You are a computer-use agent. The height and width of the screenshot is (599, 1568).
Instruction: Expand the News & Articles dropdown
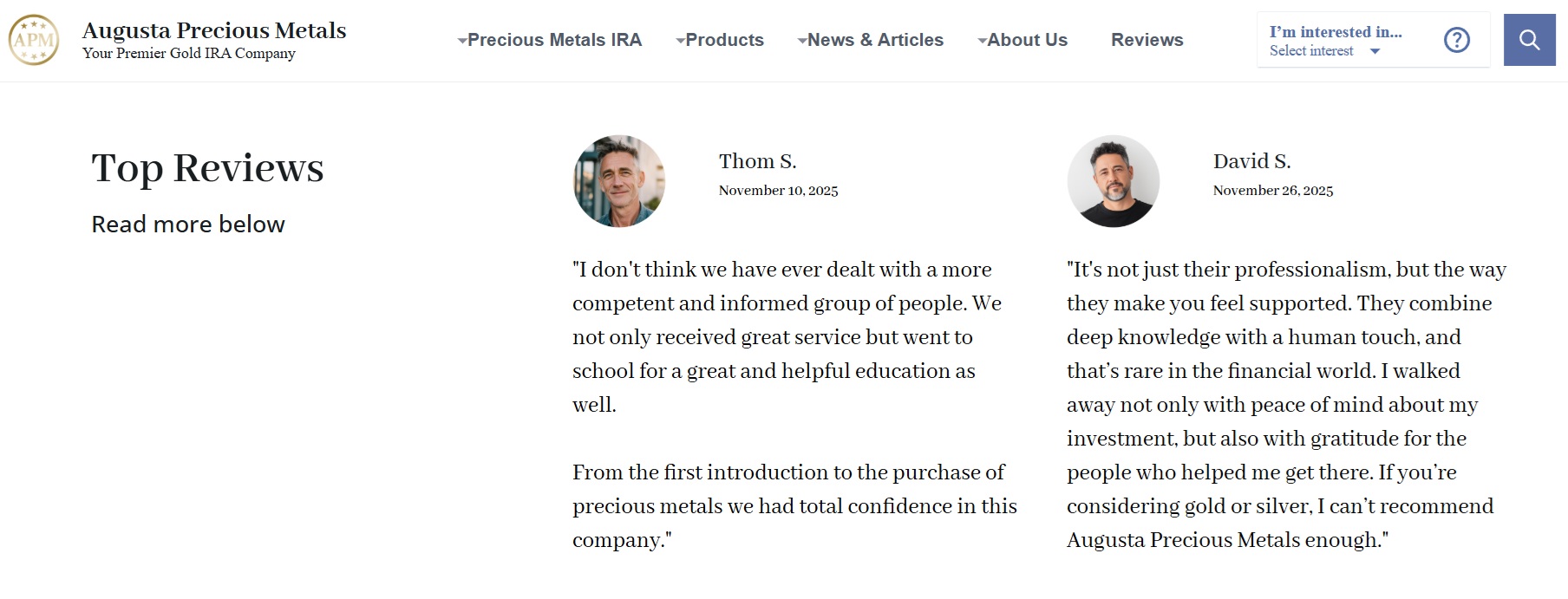tap(874, 40)
